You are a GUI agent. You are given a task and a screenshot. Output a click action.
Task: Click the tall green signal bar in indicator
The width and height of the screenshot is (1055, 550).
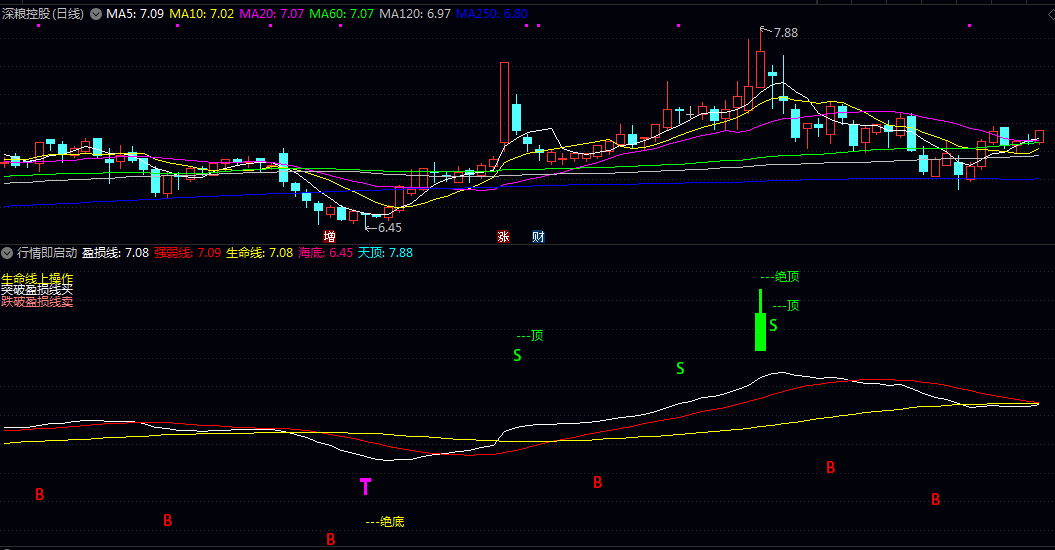(x=760, y=328)
